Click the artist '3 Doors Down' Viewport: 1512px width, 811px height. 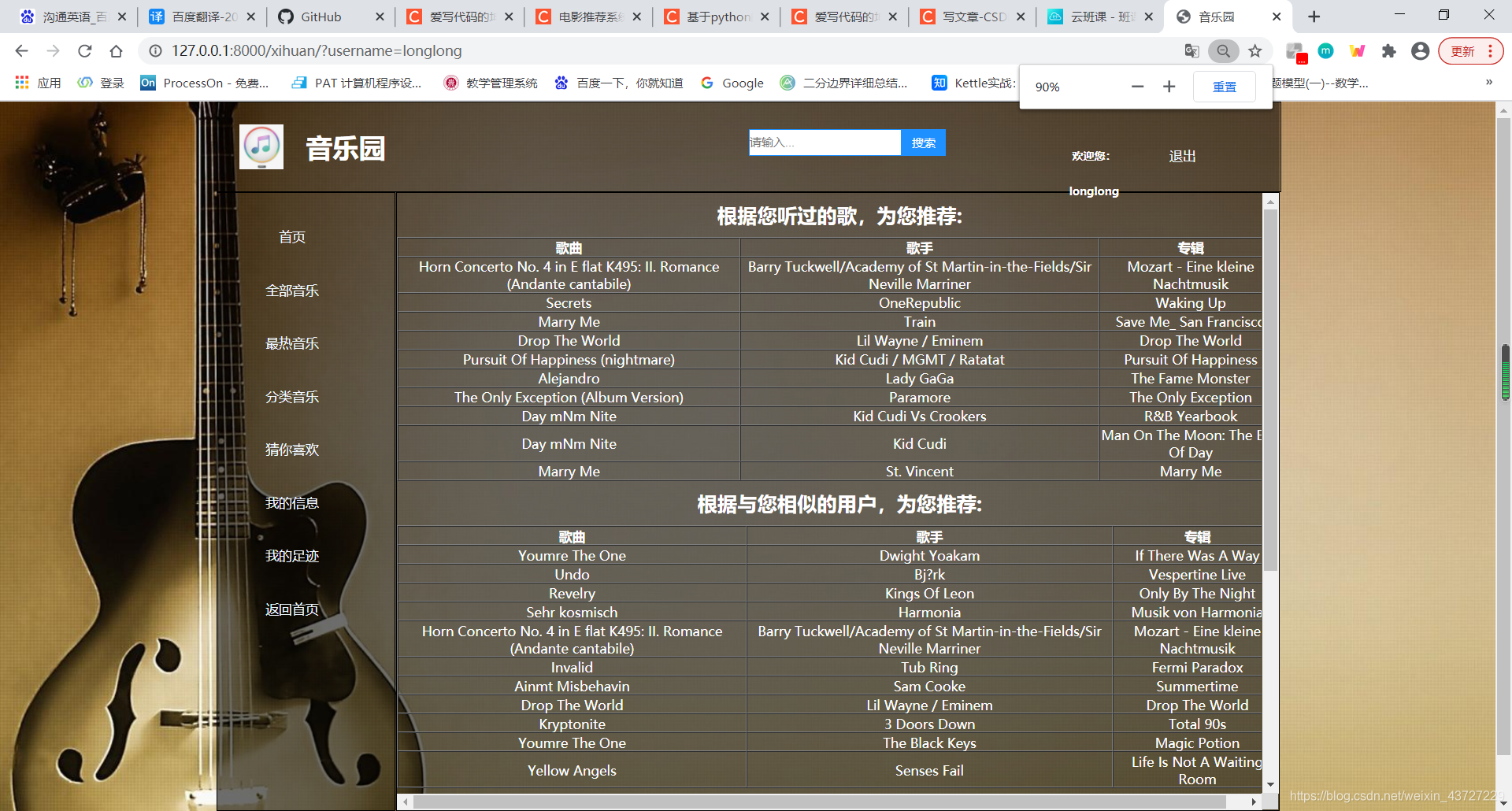[x=929, y=724]
